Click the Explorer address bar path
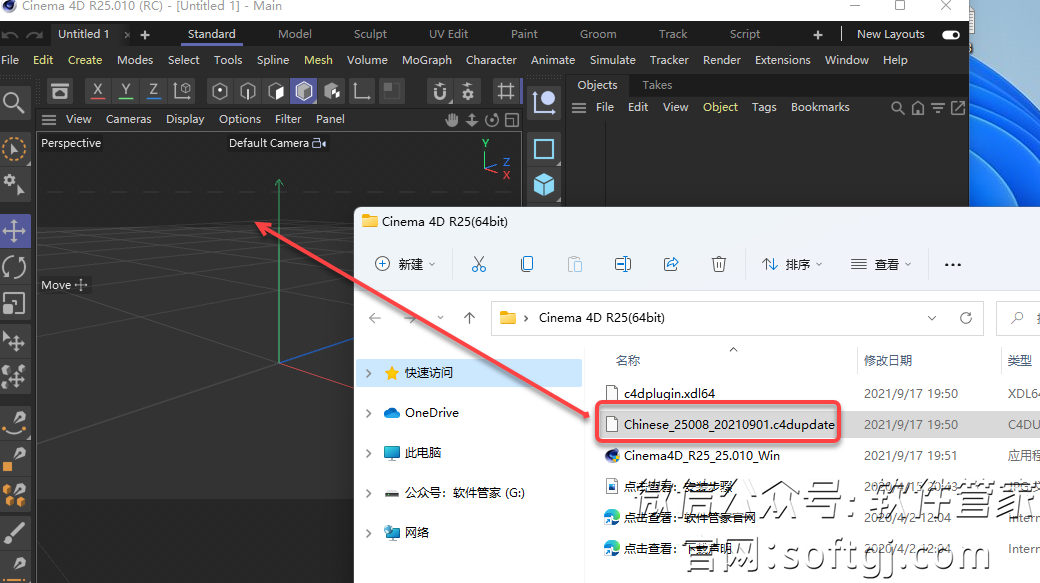 point(700,318)
